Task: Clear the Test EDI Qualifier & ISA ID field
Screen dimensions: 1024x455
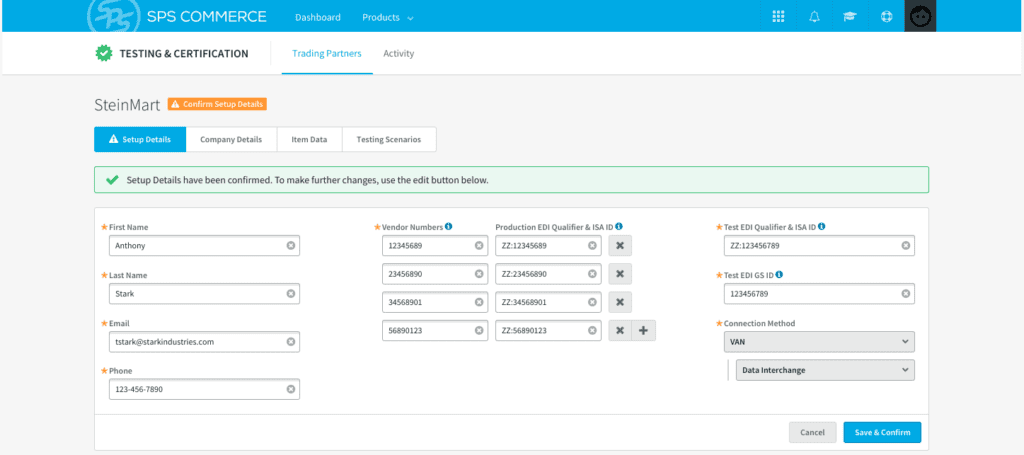Action: (906, 245)
